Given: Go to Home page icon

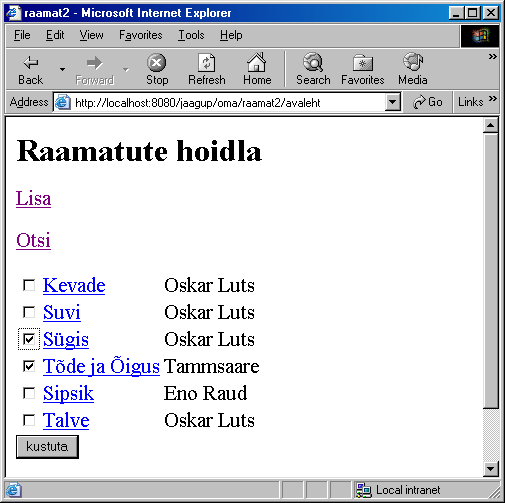Looking at the screenshot, I should click(256, 62).
